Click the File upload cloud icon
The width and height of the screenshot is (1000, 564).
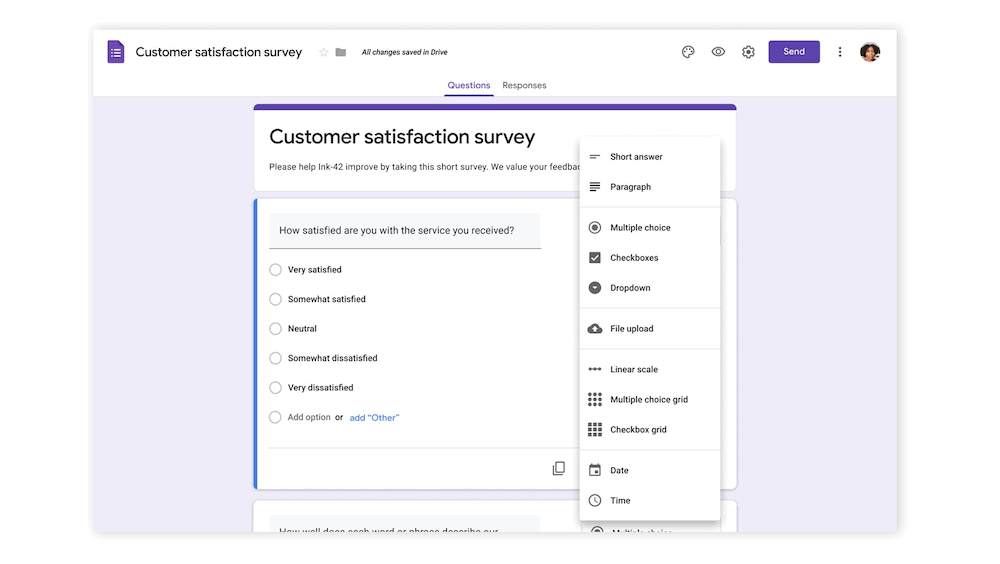[594, 328]
